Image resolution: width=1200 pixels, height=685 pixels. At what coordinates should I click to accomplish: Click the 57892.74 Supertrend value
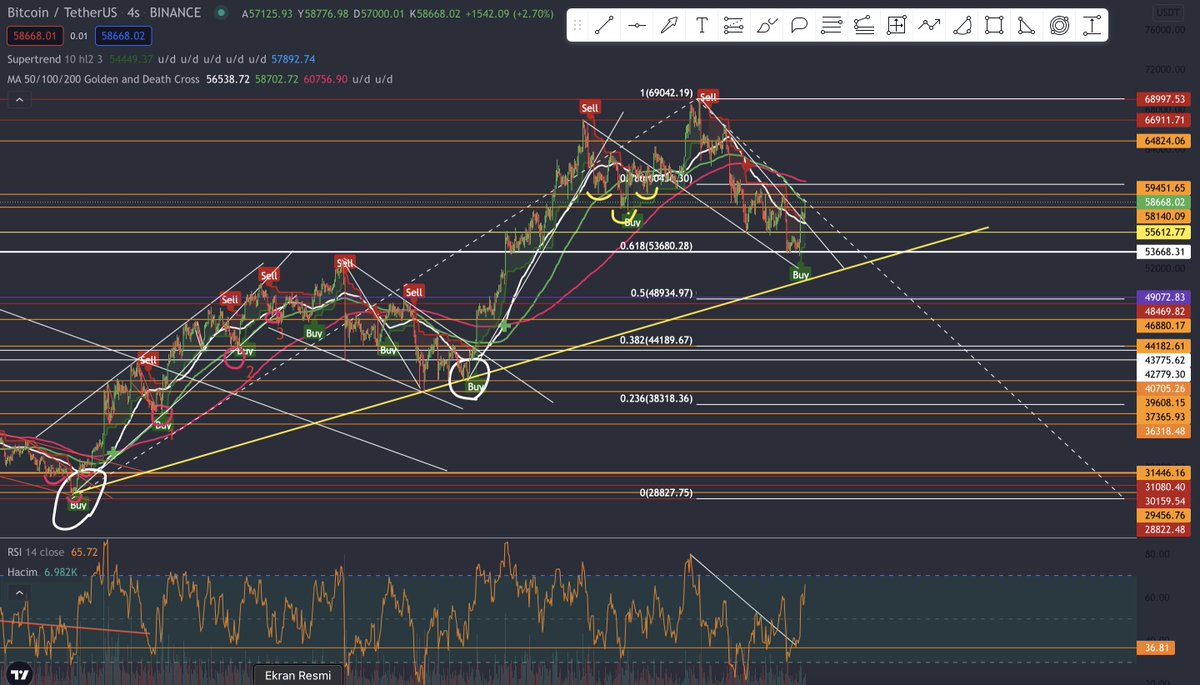pyautogui.click(x=294, y=59)
